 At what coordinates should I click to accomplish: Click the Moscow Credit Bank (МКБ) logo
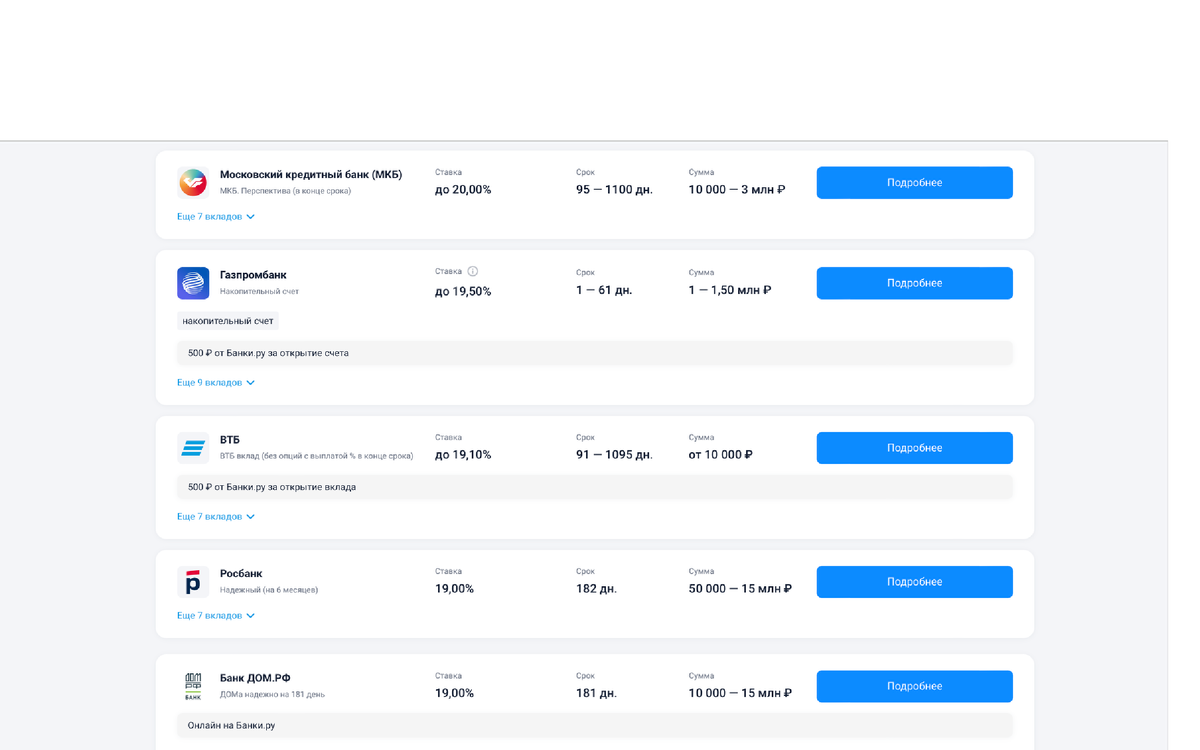[x=193, y=182]
